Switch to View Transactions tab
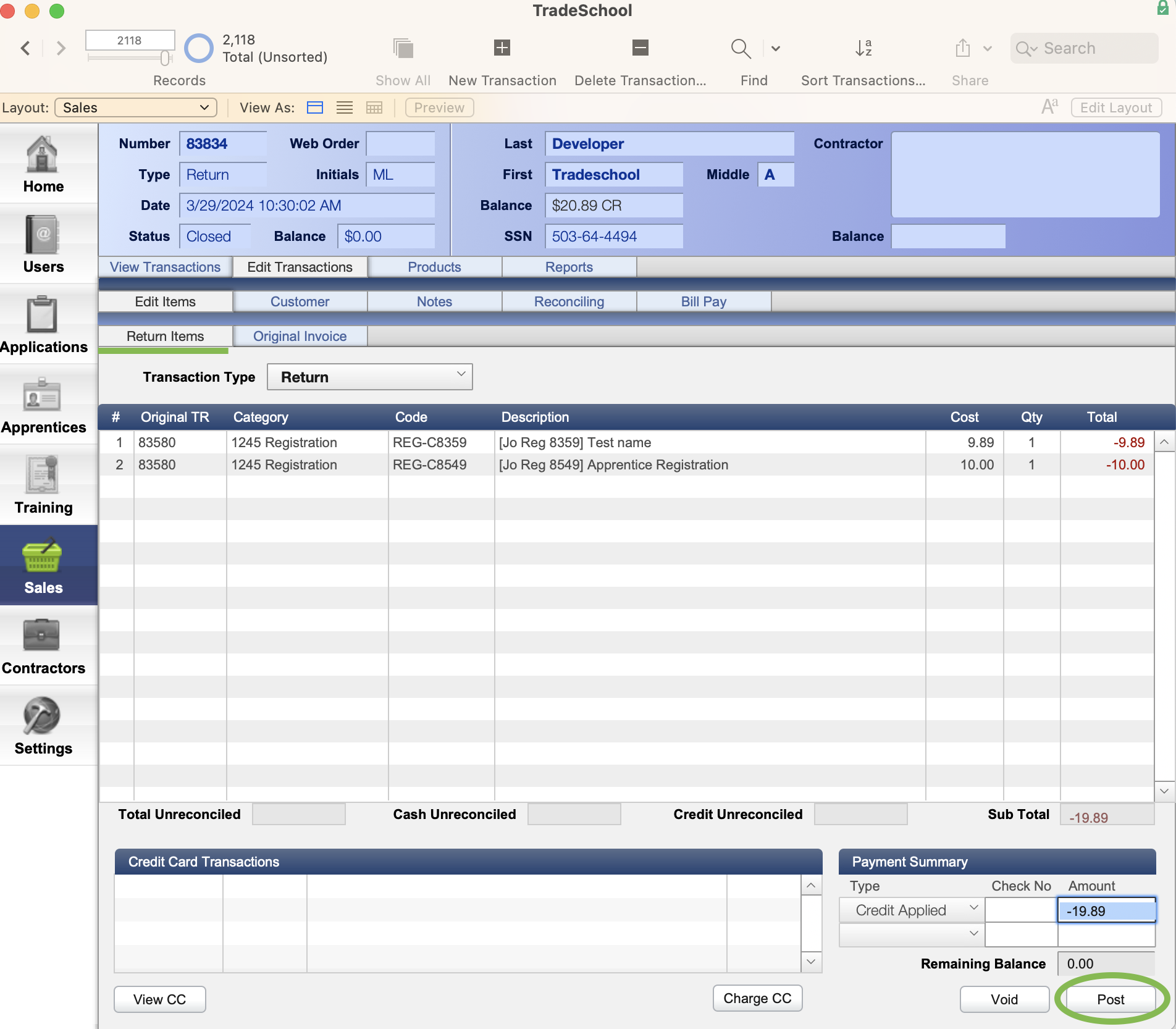Image resolution: width=1176 pixels, height=1029 pixels. point(165,267)
